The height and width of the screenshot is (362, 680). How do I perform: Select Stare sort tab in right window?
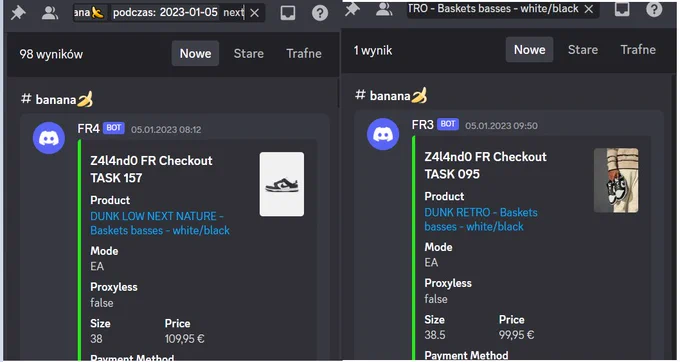click(x=583, y=49)
